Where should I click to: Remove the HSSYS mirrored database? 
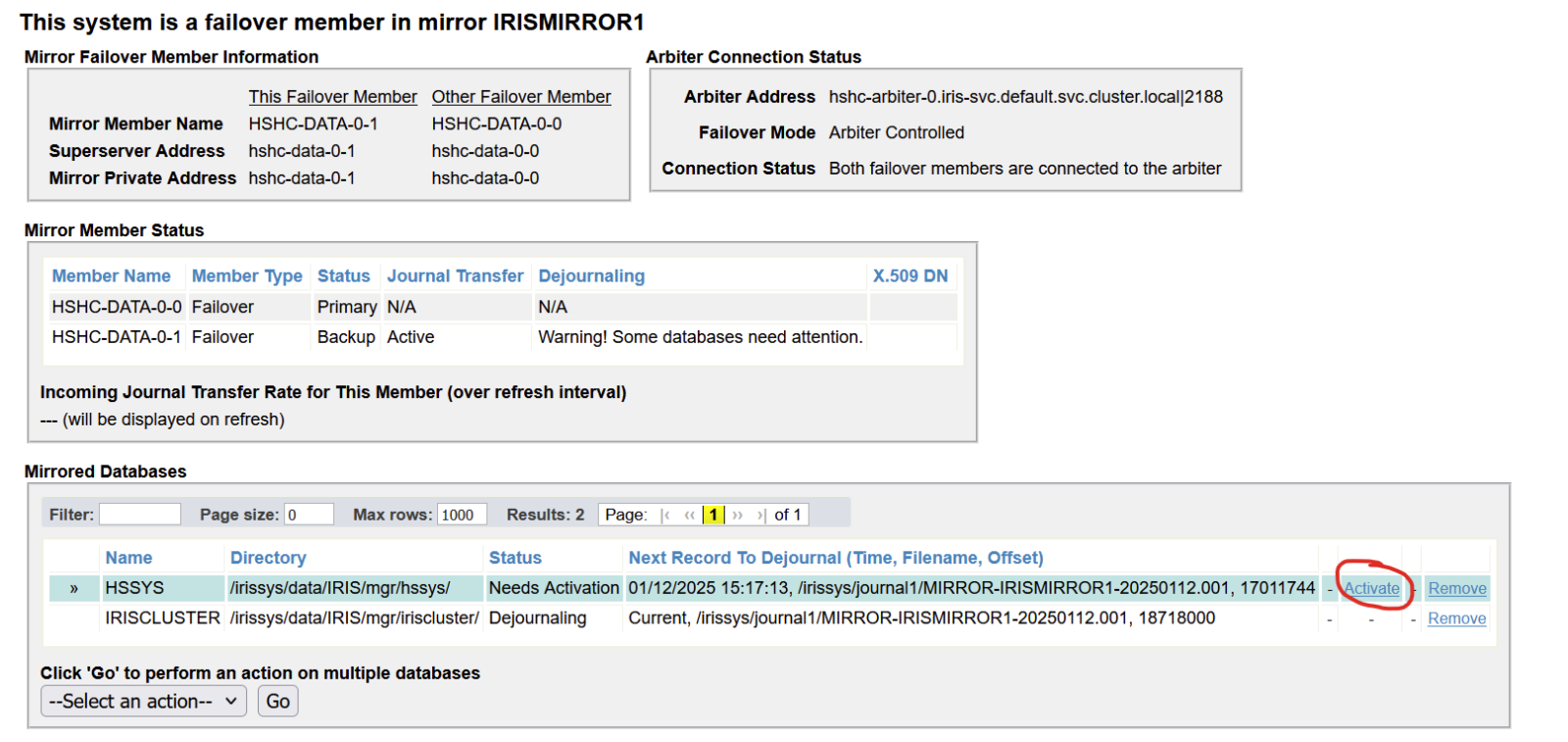pos(1456,588)
